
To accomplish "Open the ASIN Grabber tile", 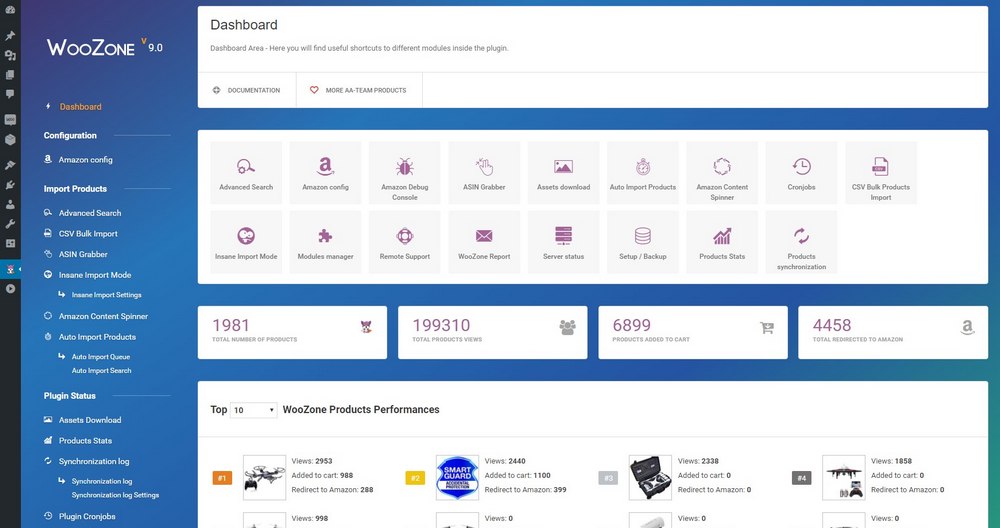I will click(x=484, y=173).
